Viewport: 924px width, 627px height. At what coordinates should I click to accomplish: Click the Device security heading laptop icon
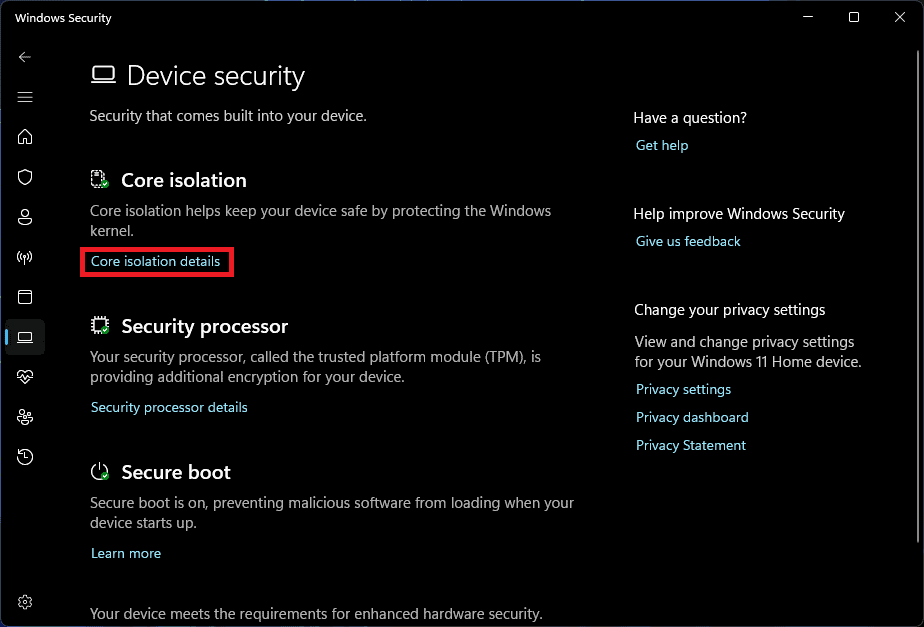[103, 75]
